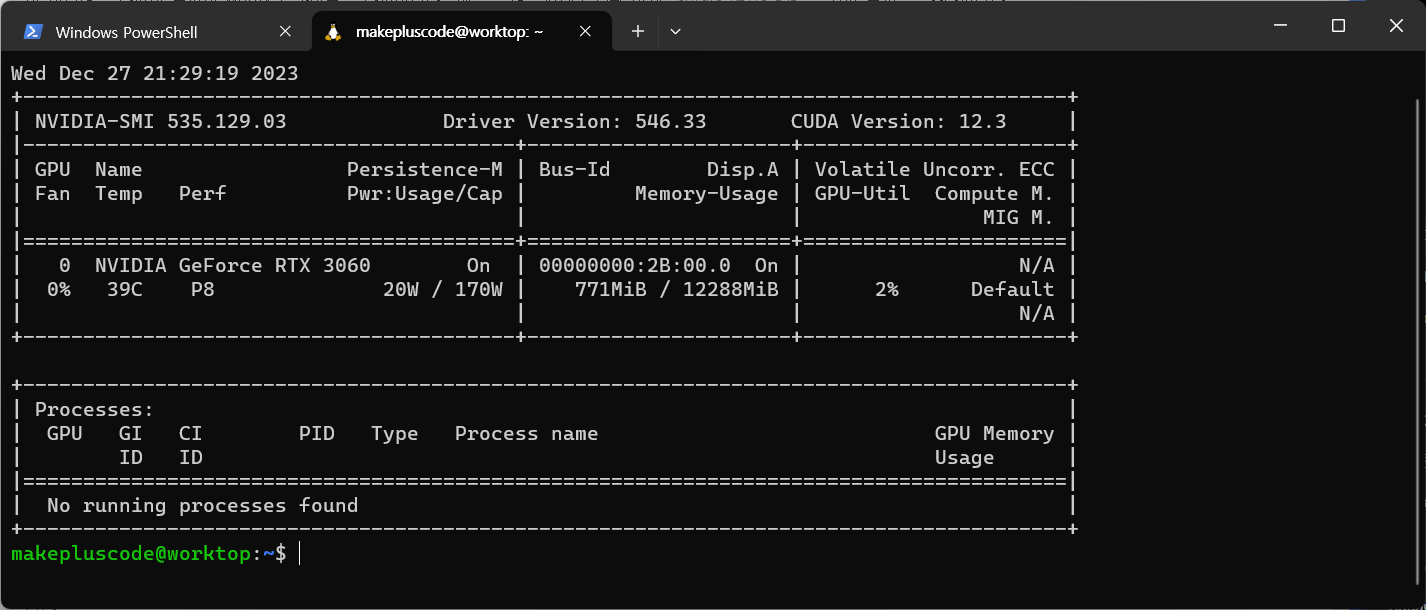This screenshot has height=610, width=1426.
Task: Click the 'Compute M.' header text
Action: click(x=994, y=194)
